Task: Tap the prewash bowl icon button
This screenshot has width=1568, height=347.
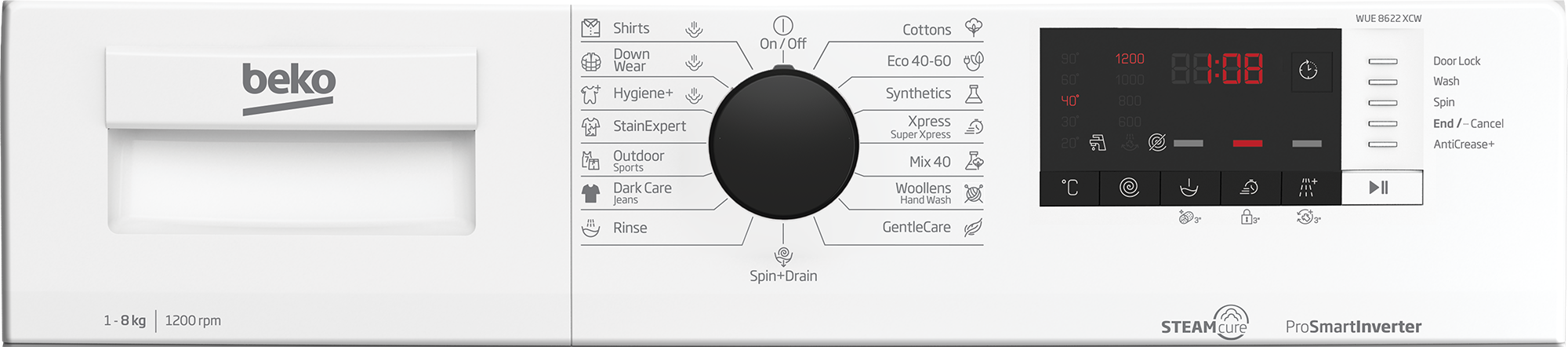Action: click(x=1189, y=188)
